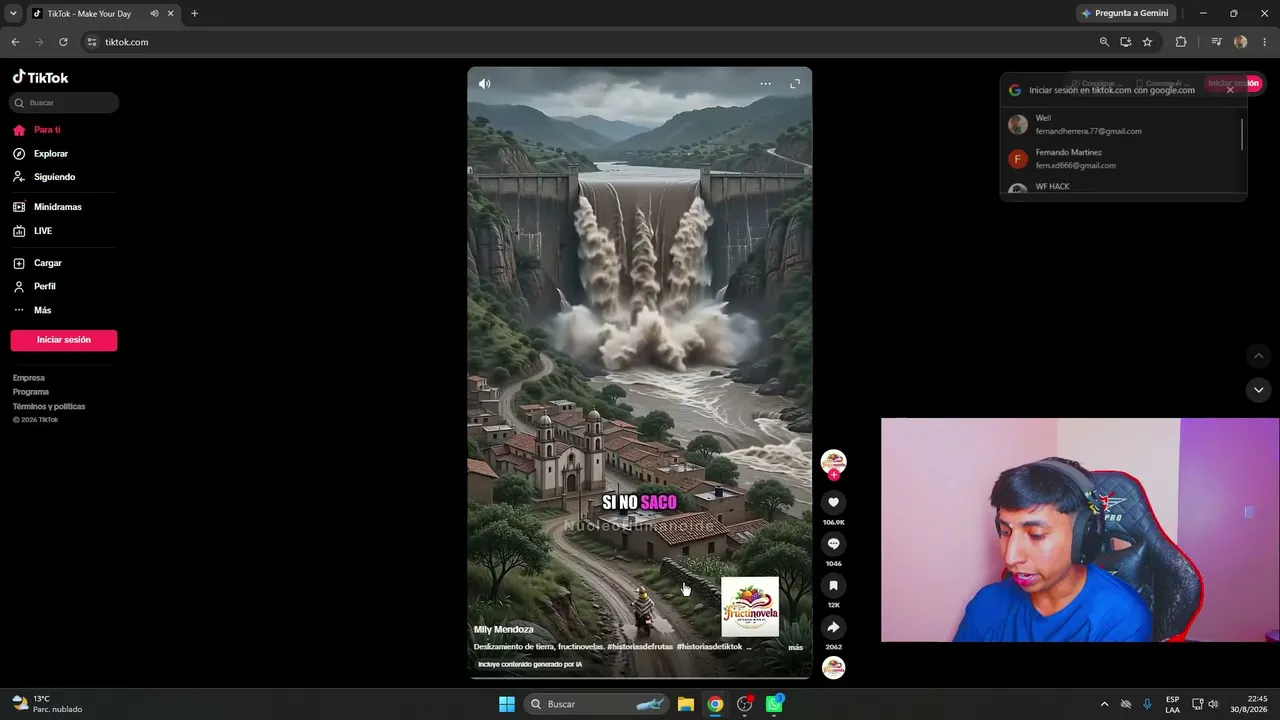Open the Programa footer link
Screen dimensions: 1280x720
point(31,392)
